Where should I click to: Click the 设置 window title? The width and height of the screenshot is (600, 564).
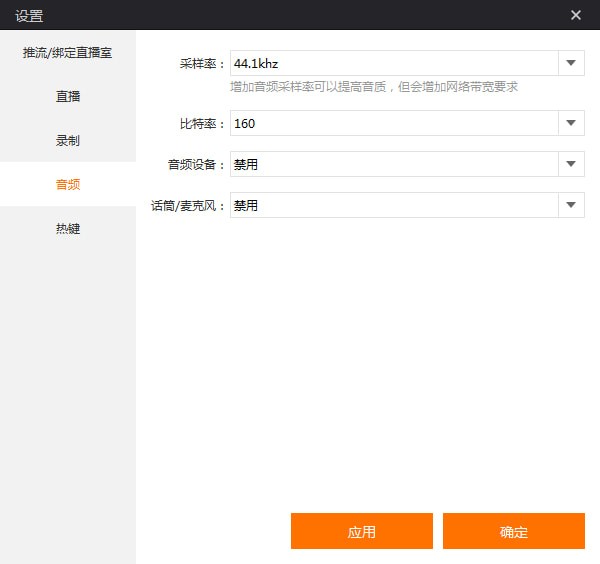[x=29, y=16]
